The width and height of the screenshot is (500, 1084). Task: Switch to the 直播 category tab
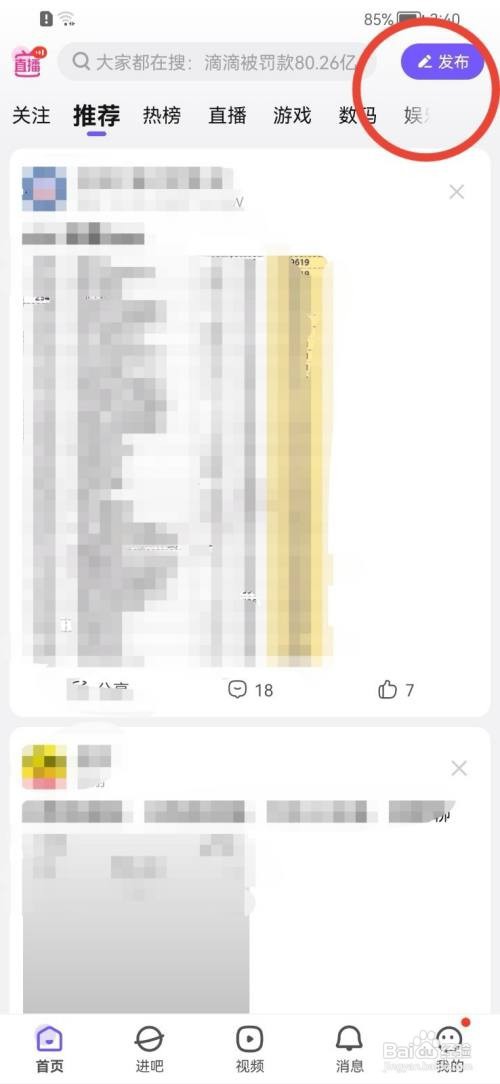[227, 115]
